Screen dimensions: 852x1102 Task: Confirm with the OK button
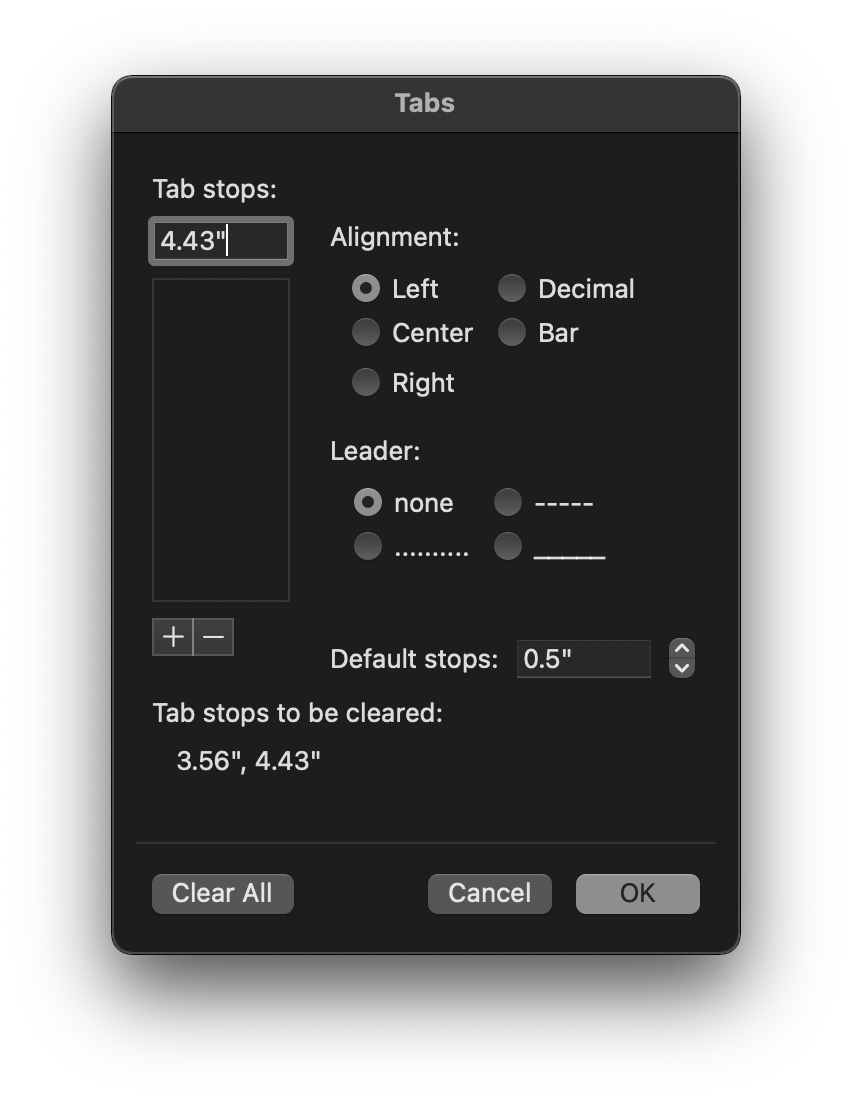(x=637, y=893)
